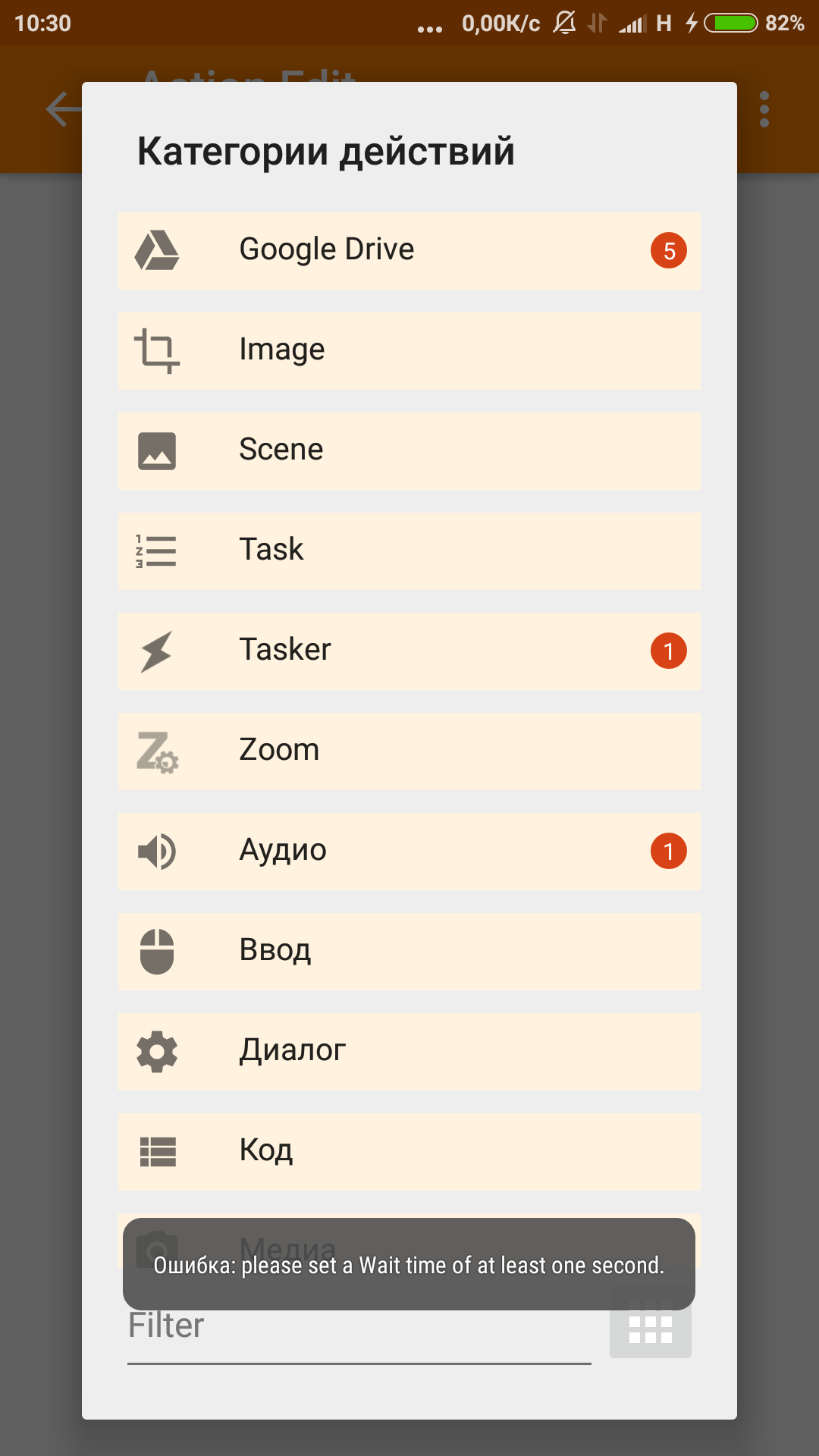
Task: Tap the Ввод mouse icon
Action: 157,951
